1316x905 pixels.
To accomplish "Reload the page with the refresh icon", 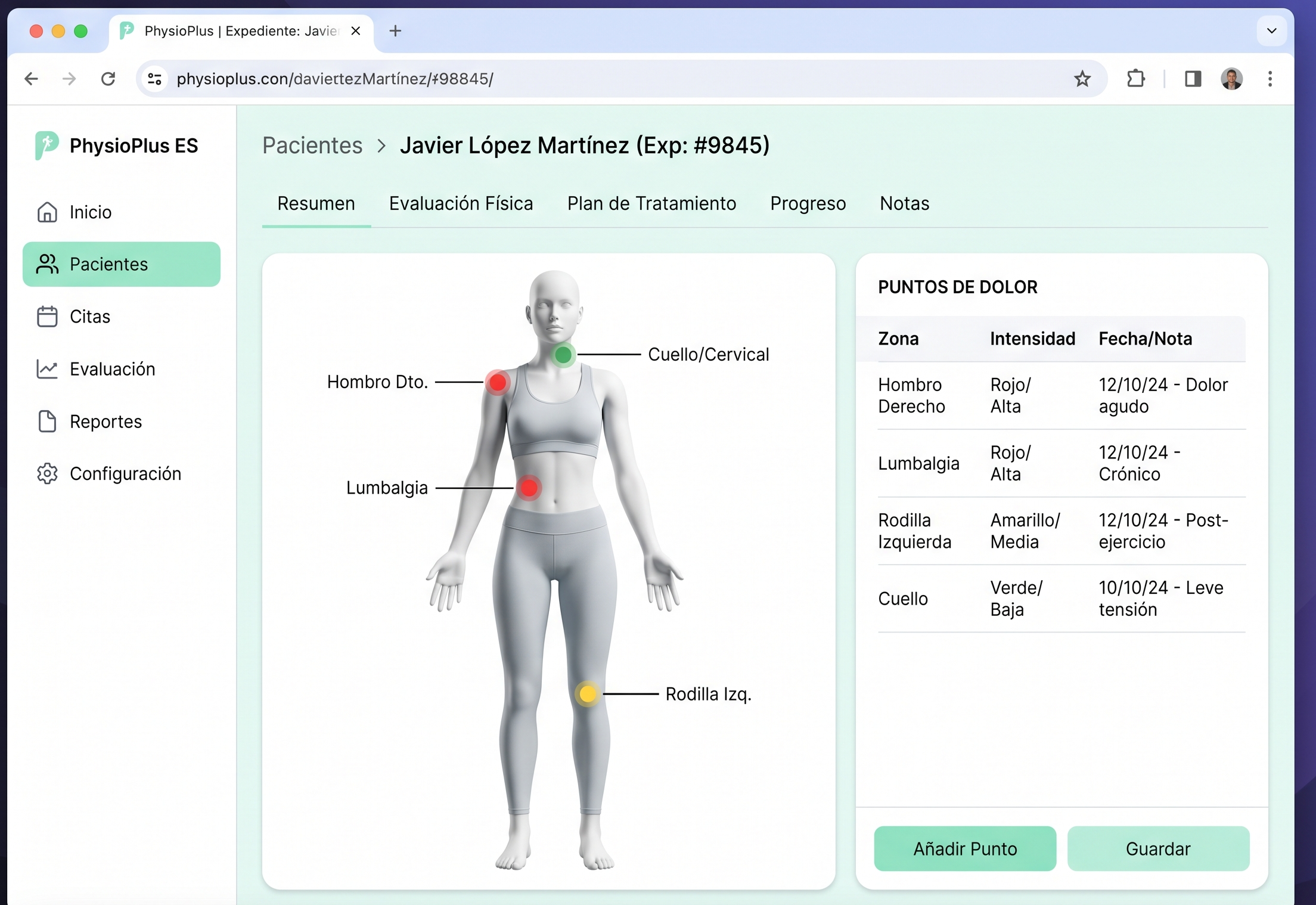I will 108,79.
